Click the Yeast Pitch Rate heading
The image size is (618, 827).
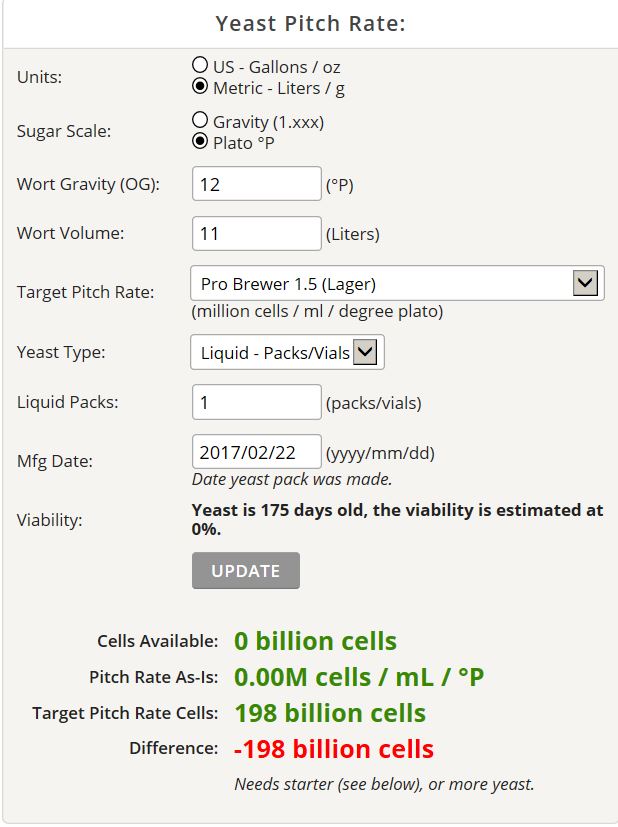310,24
